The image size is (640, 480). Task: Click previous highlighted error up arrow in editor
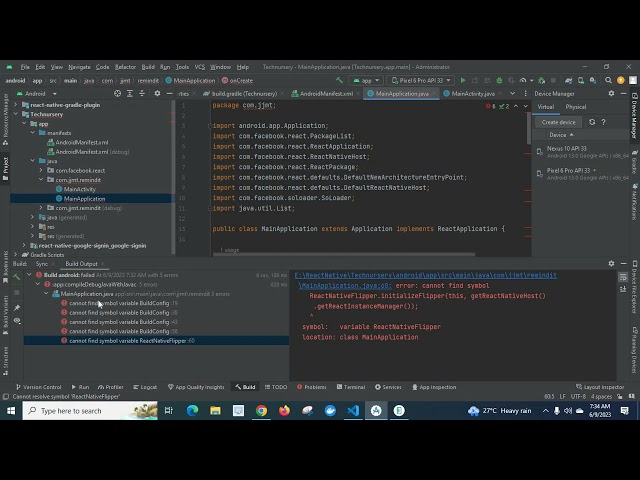click(x=516, y=106)
